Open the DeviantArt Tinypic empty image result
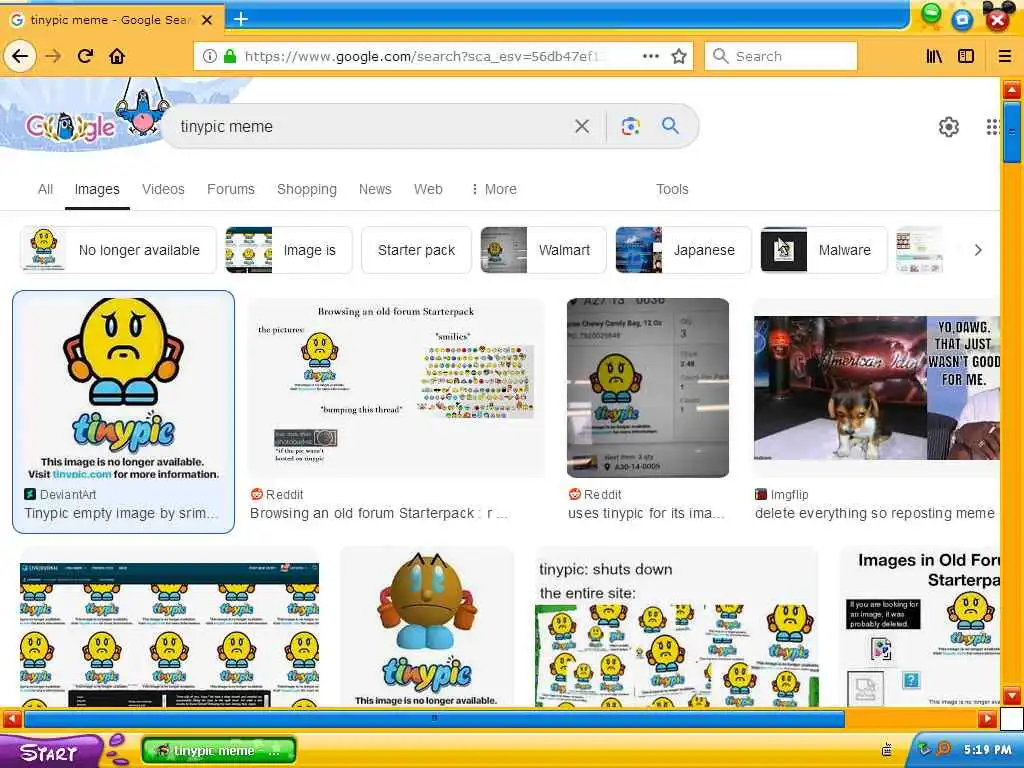This screenshot has width=1024, height=768. click(123, 389)
